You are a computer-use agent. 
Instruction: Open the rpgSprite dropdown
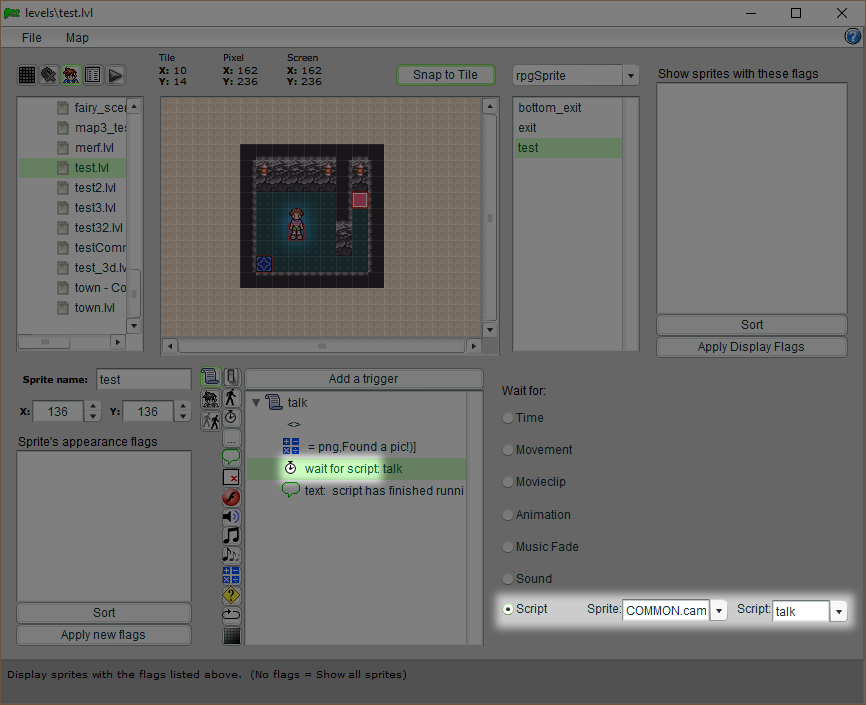pyautogui.click(x=630, y=76)
